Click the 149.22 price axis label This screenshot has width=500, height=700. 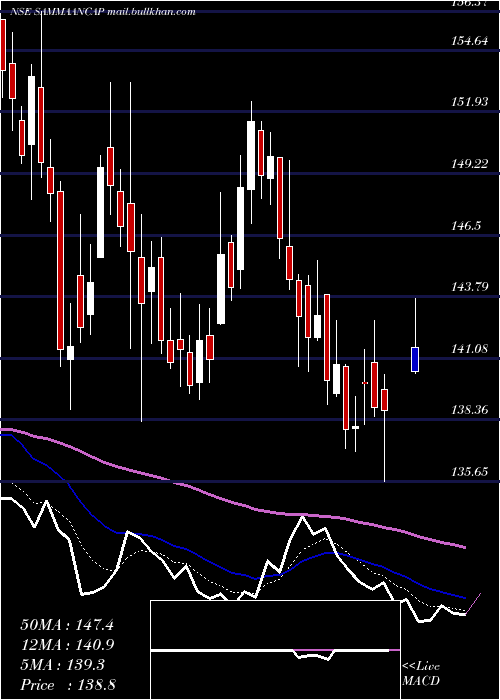[470, 164]
